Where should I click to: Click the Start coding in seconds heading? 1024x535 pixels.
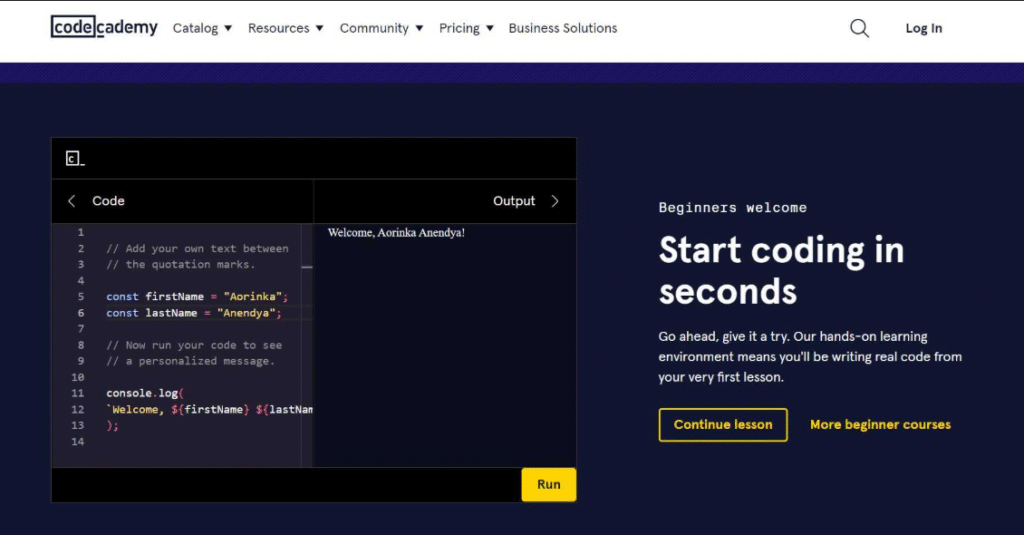click(x=781, y=270)
